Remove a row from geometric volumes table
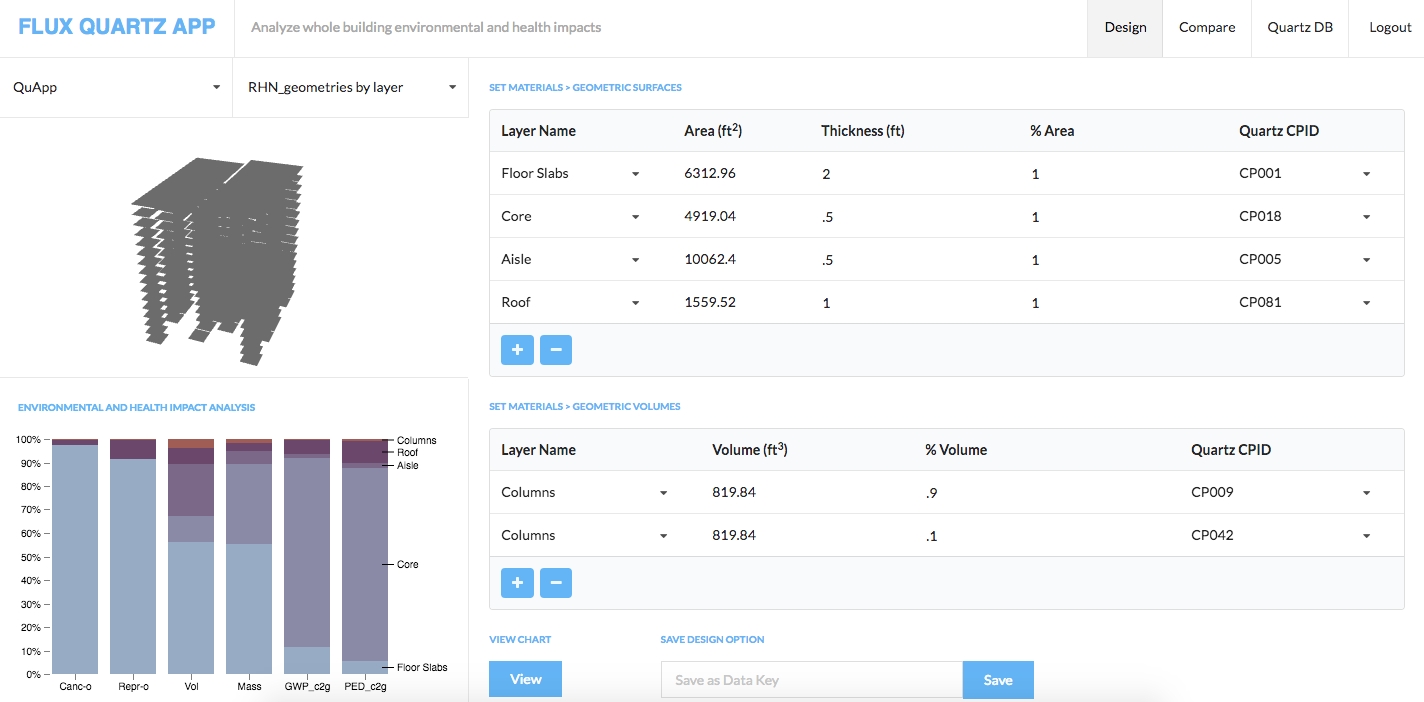The height and width of the screenshot is (702, 1424). tap(556, 583)
